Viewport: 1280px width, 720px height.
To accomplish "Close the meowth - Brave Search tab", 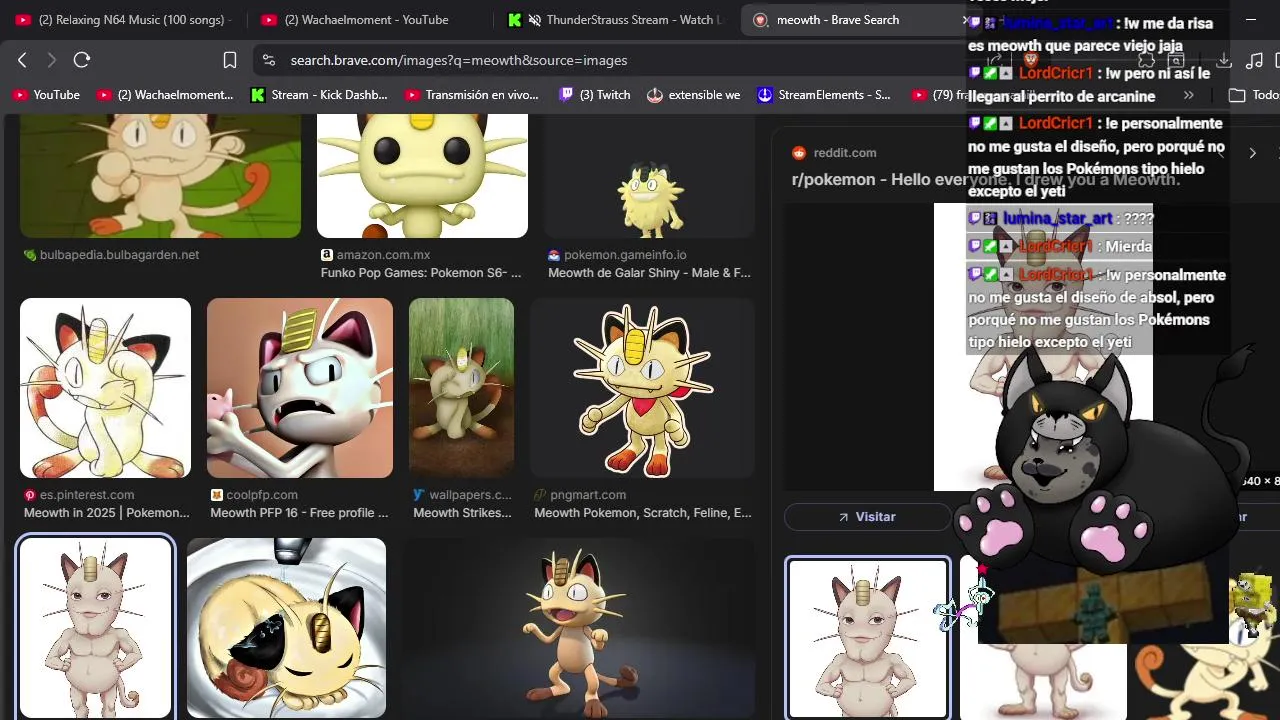I will pyautogui.click(x=965, y=19).
